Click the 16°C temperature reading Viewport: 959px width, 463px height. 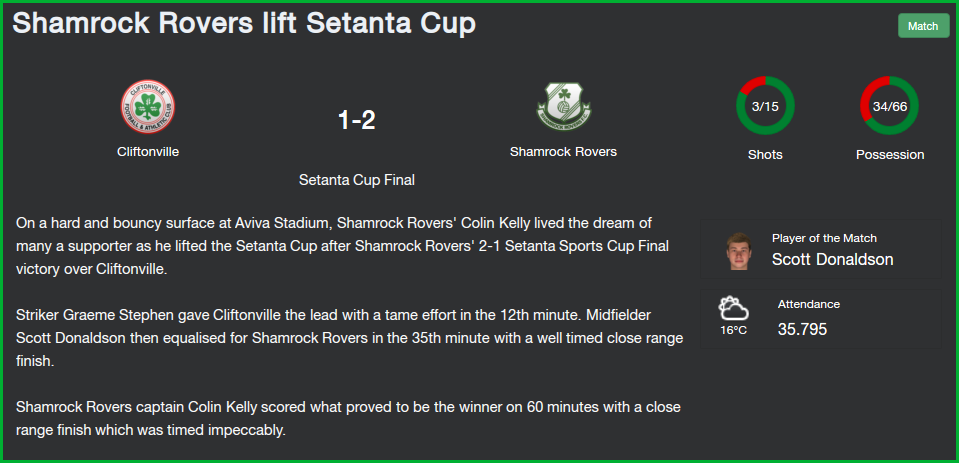click(733, 330)
